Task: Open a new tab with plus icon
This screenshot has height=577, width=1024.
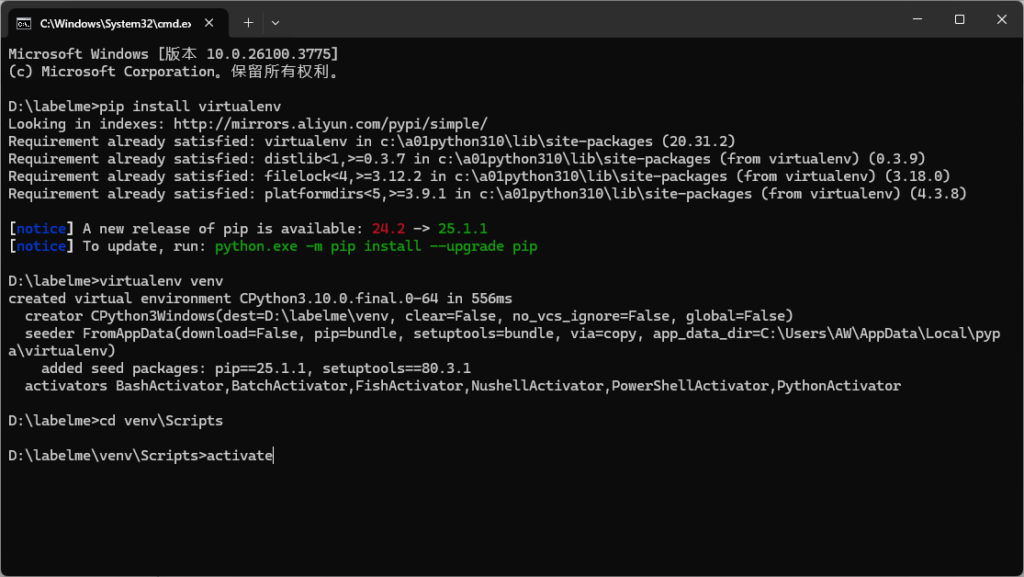Action: tap(248, 23)
